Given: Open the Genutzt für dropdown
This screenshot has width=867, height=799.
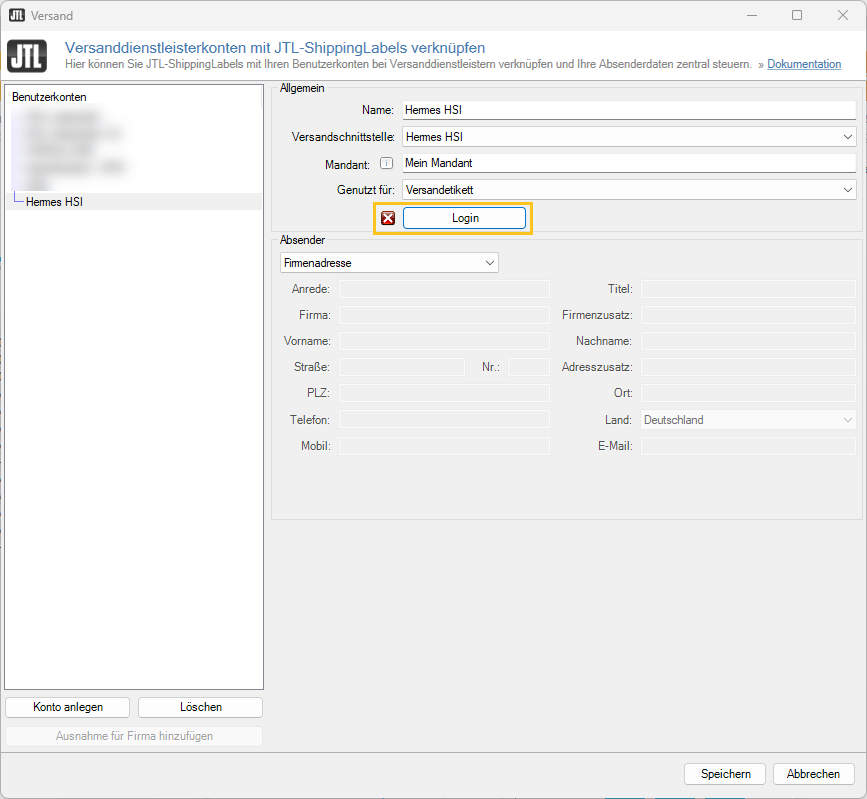Looking at the screenshot, I should coord(629,190).
